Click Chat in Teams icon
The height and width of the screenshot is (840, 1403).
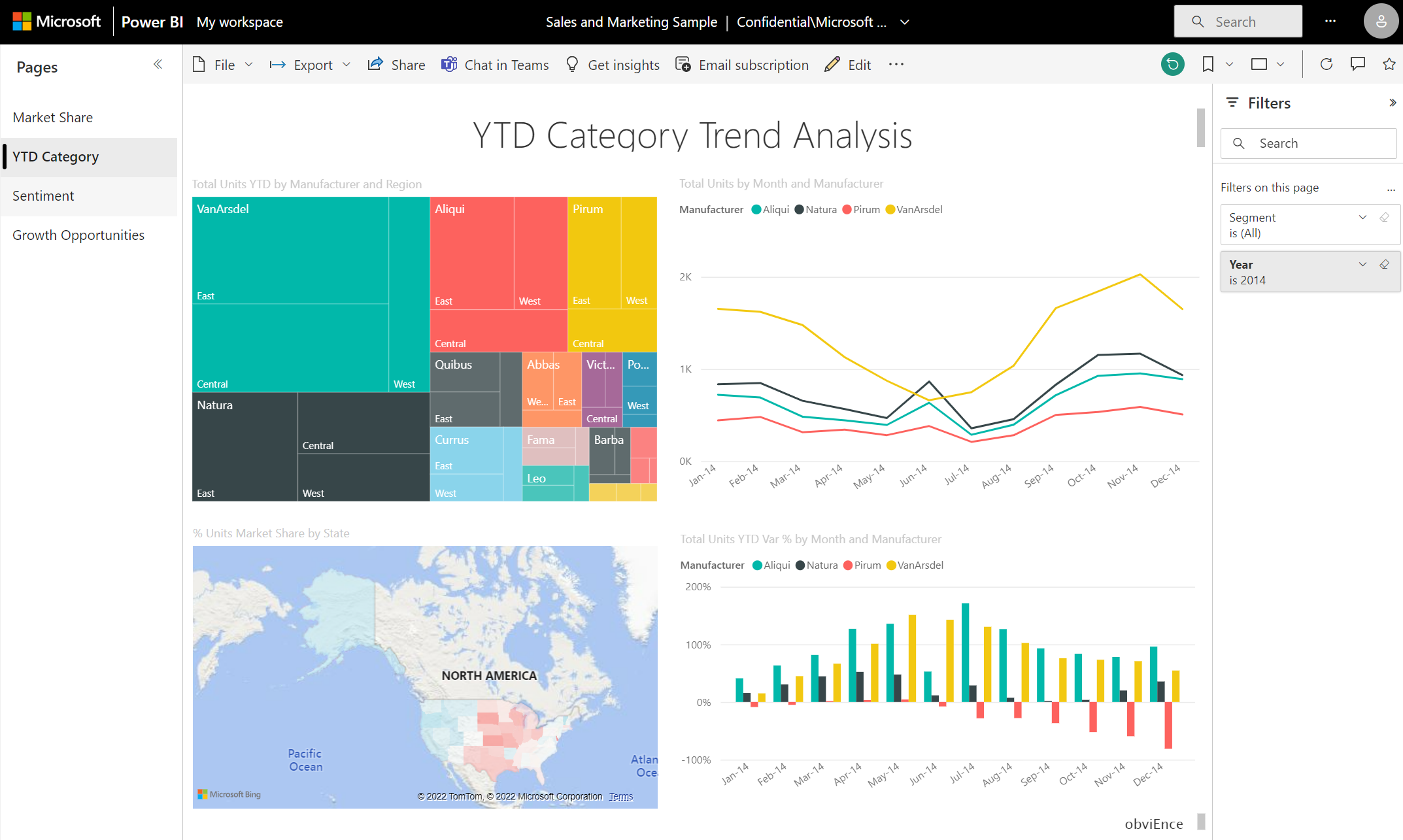pyautogui.click(x=449, y=65)
